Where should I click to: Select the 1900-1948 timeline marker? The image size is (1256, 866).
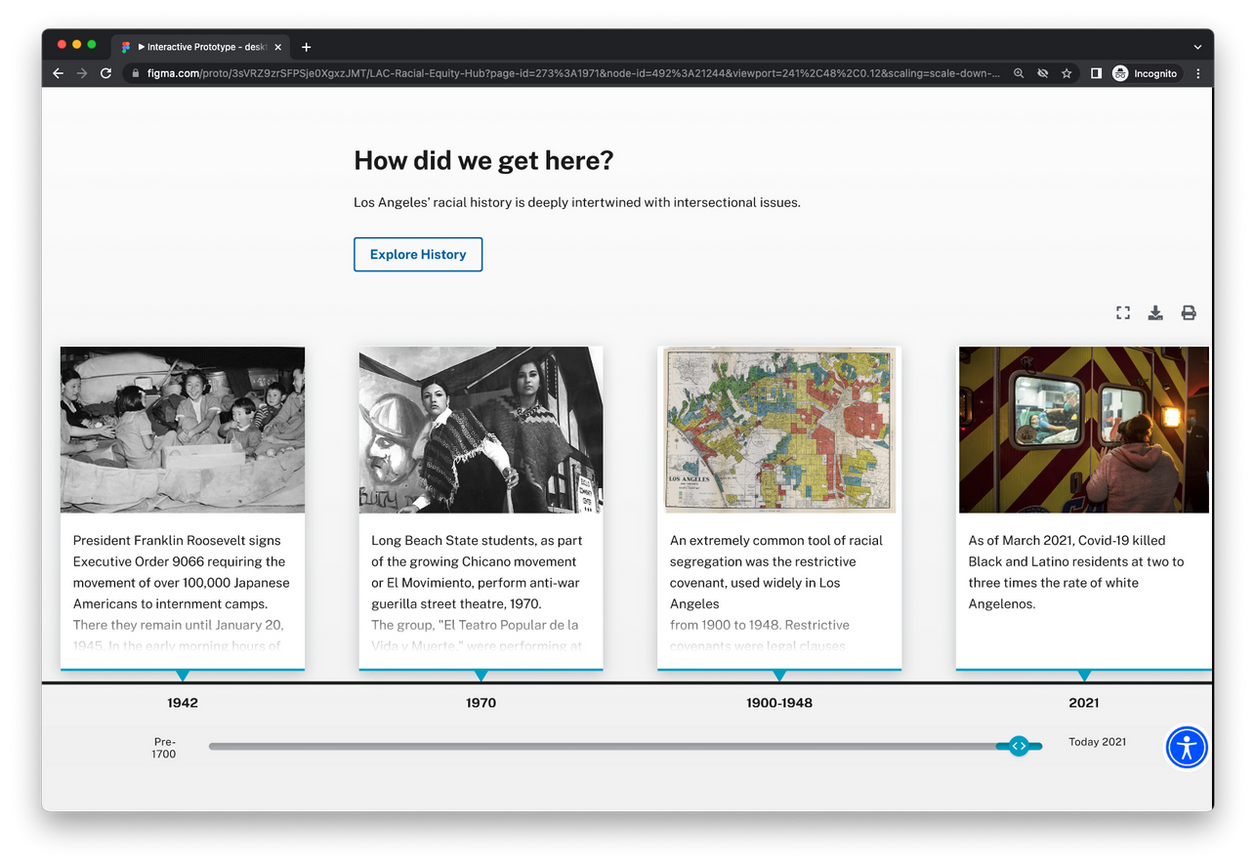[x=779, y=703]
